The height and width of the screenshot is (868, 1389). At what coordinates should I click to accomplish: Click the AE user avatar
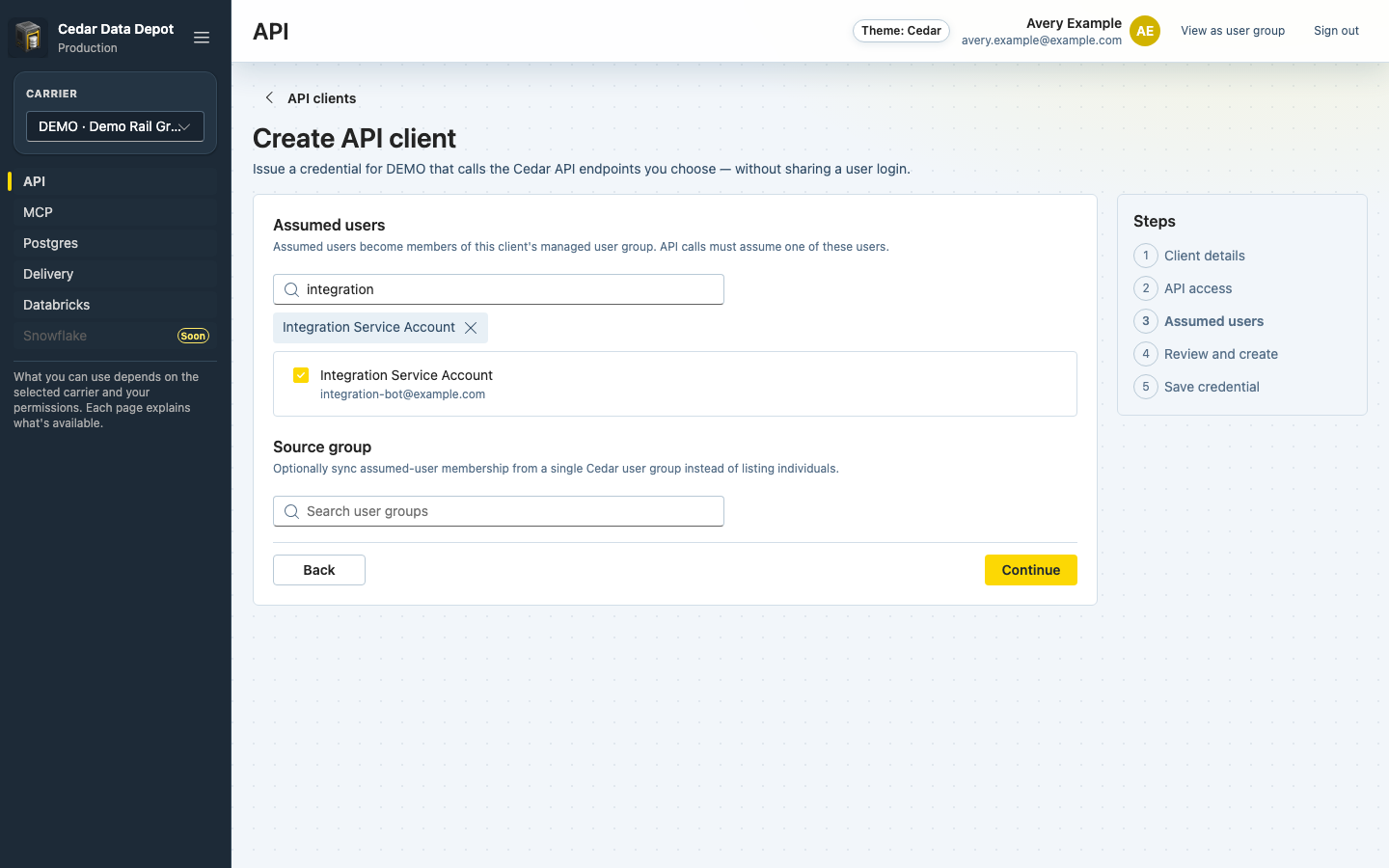(x=1145, y=31)
